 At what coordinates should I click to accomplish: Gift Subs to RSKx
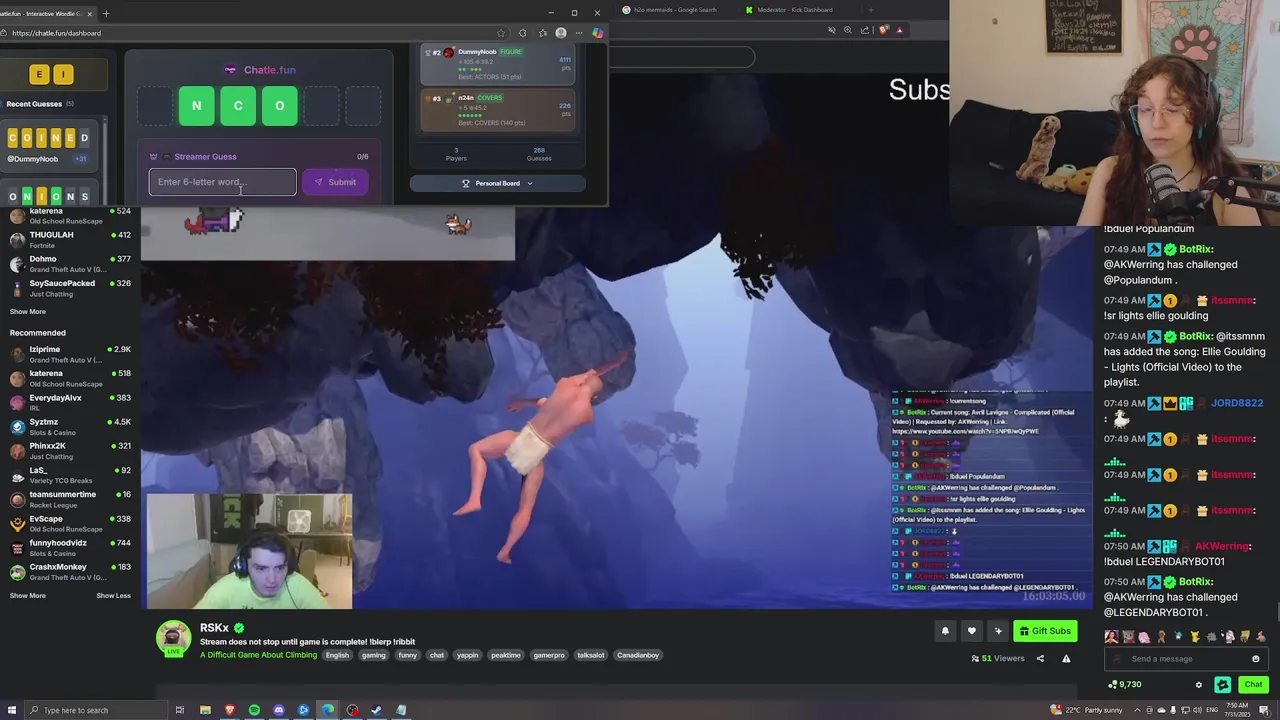coord(1045,631)
